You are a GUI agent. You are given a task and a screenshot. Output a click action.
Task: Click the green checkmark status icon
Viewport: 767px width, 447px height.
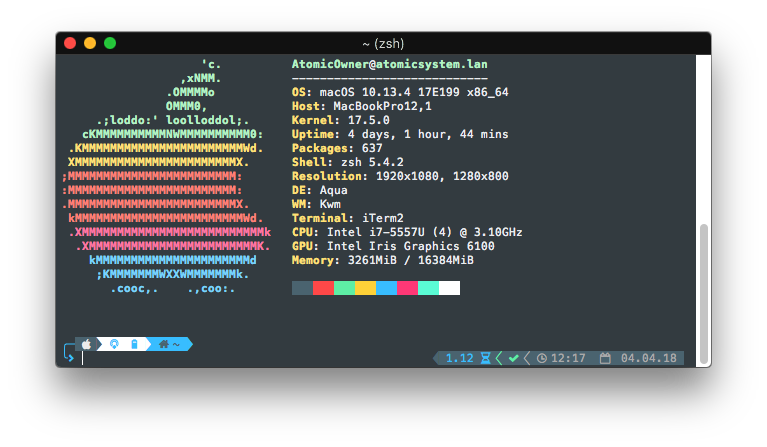pos(514,358)
